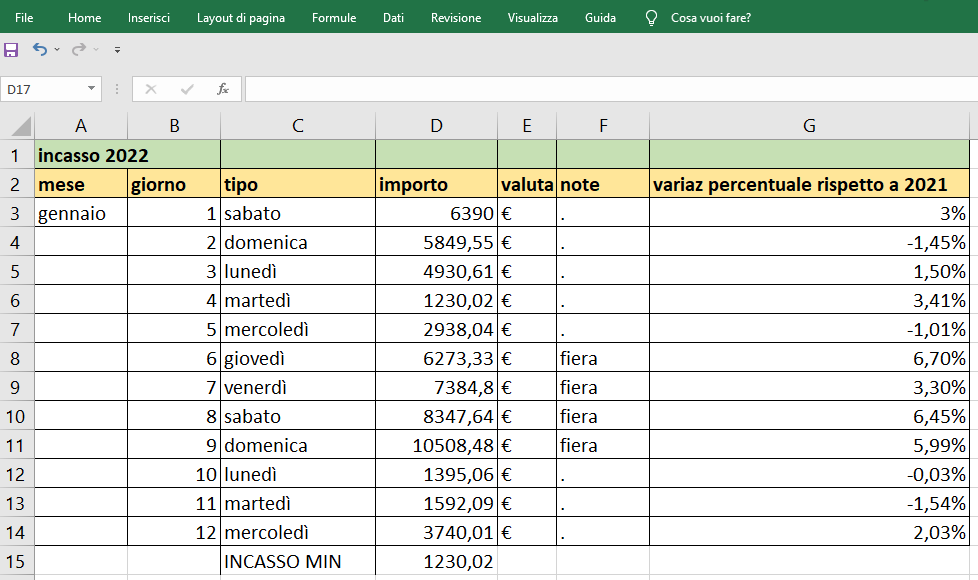
Task: Click the percentage cell -0,03%
Action: pos(810,474)
